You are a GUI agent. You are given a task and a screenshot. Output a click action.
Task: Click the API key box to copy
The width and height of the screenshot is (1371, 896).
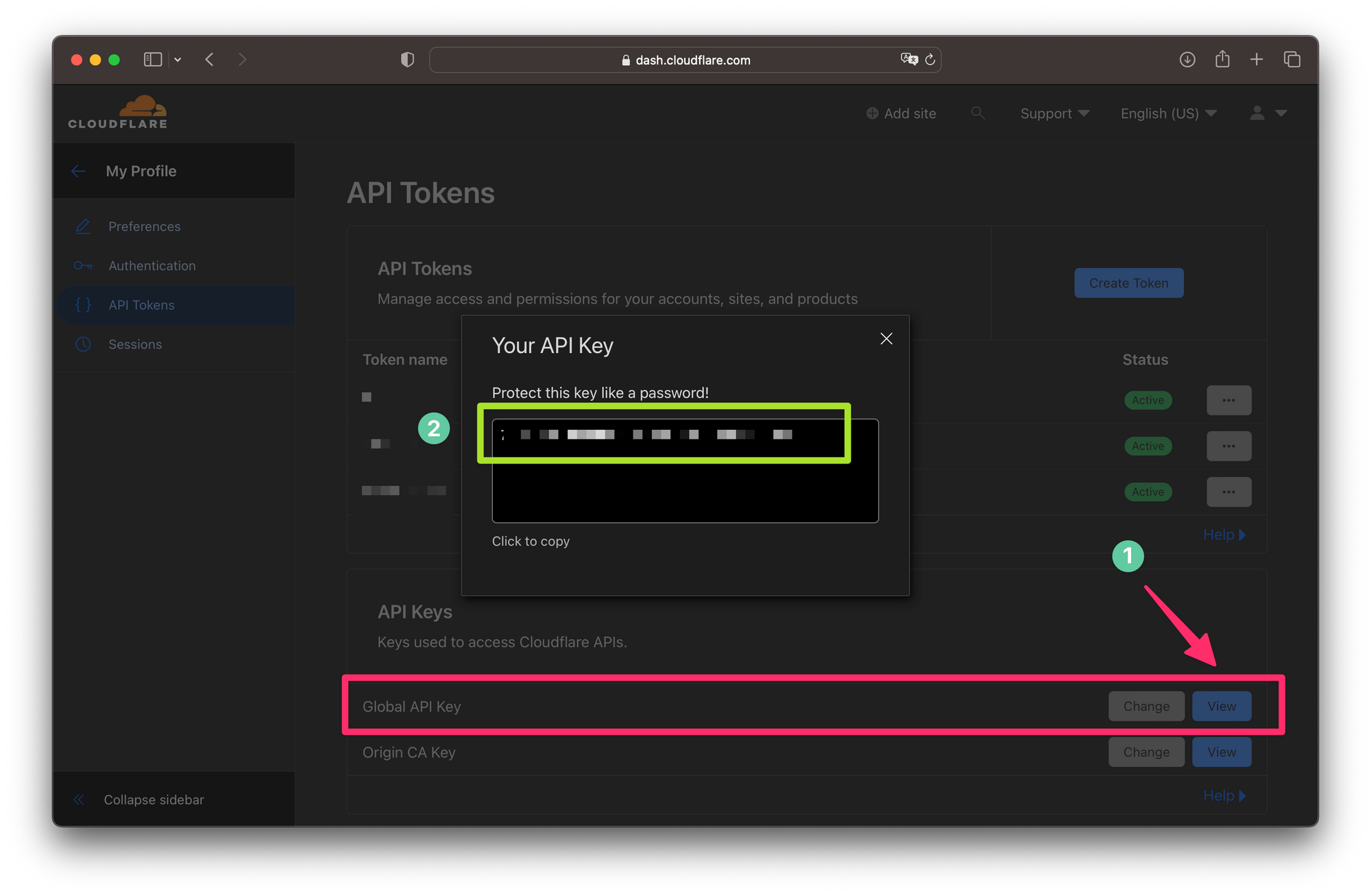click(x=685, y=471)
